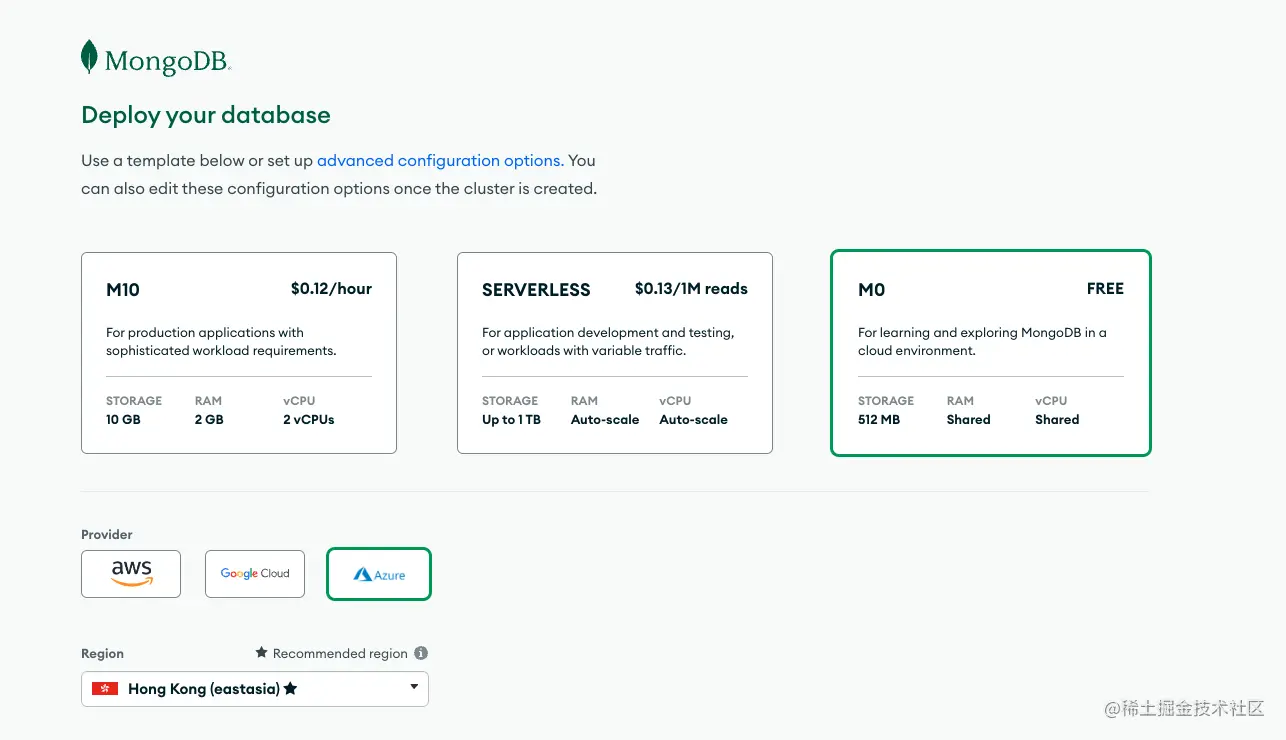This screenshot has height=740, width=1286.
Task: Click the Recommended region info icon
Action: coord(421,653)
